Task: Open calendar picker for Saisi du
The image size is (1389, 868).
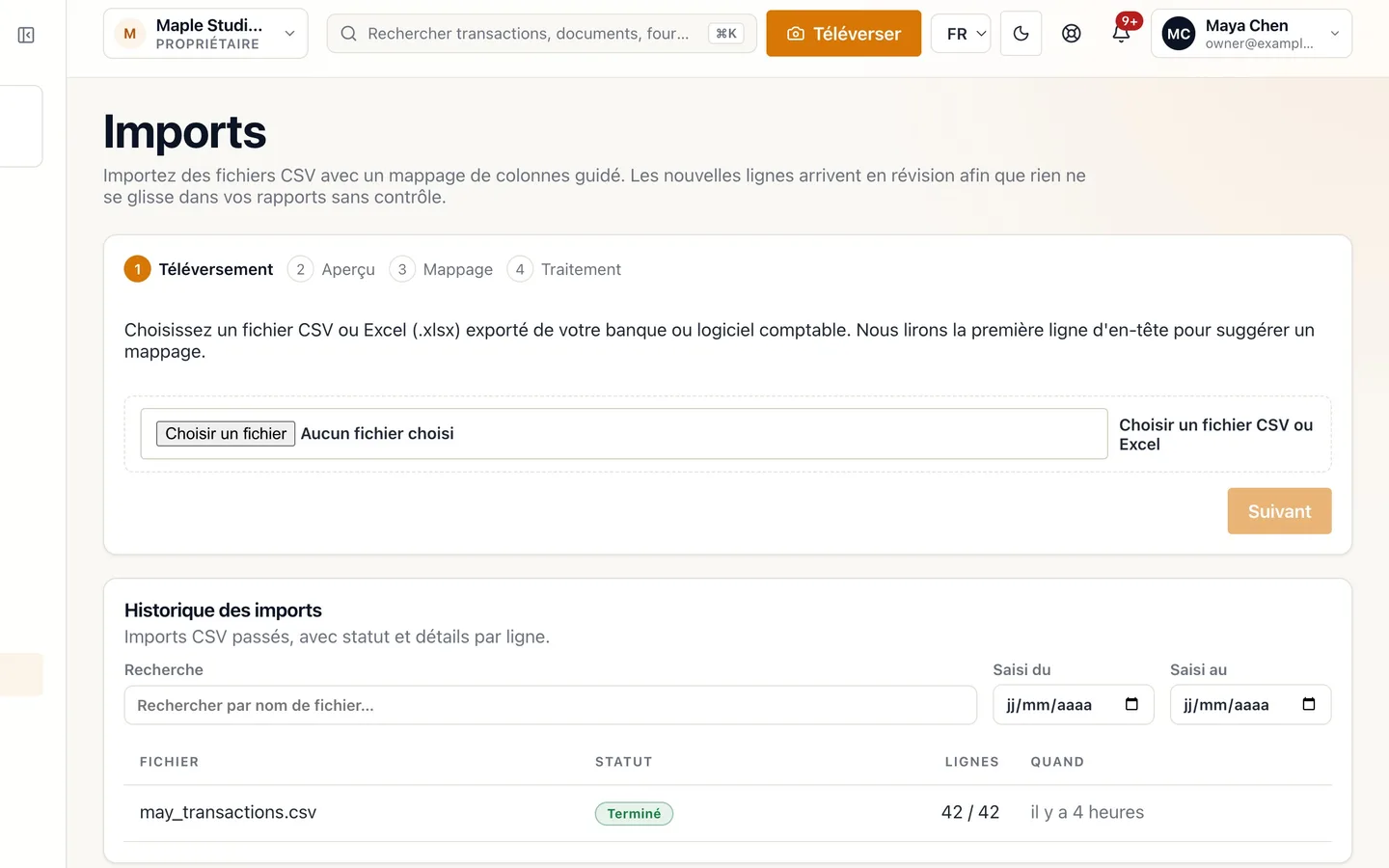Action: pyautogui.click(x=1131, y=705)
